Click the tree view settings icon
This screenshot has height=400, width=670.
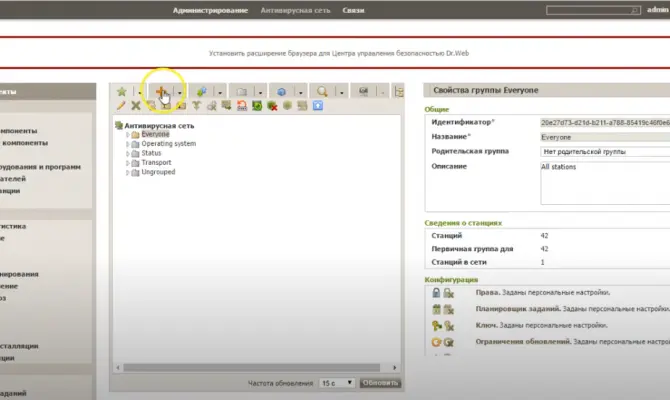399,91
